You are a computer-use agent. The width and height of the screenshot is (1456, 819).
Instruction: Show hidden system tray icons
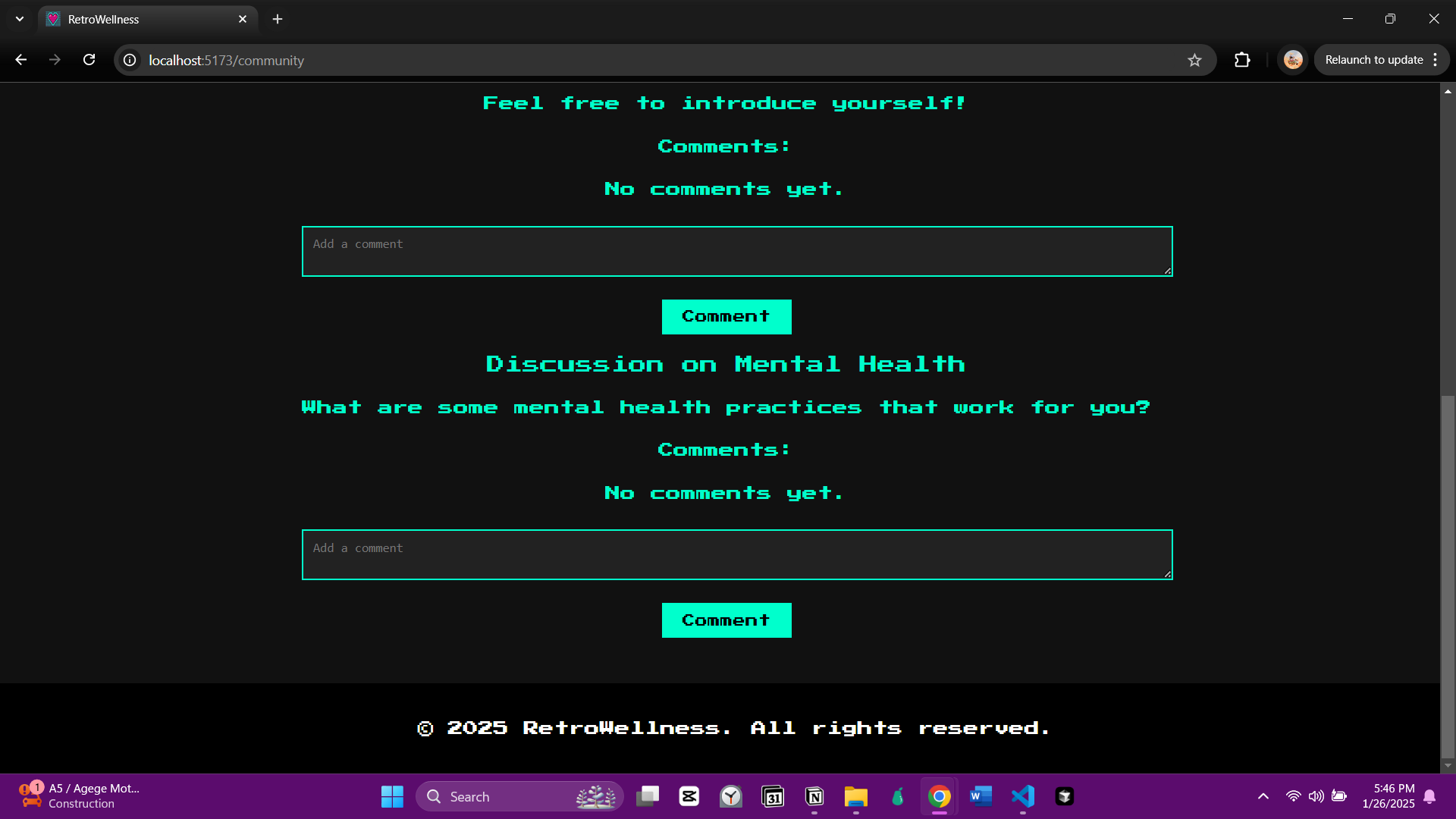[1263, 796]
